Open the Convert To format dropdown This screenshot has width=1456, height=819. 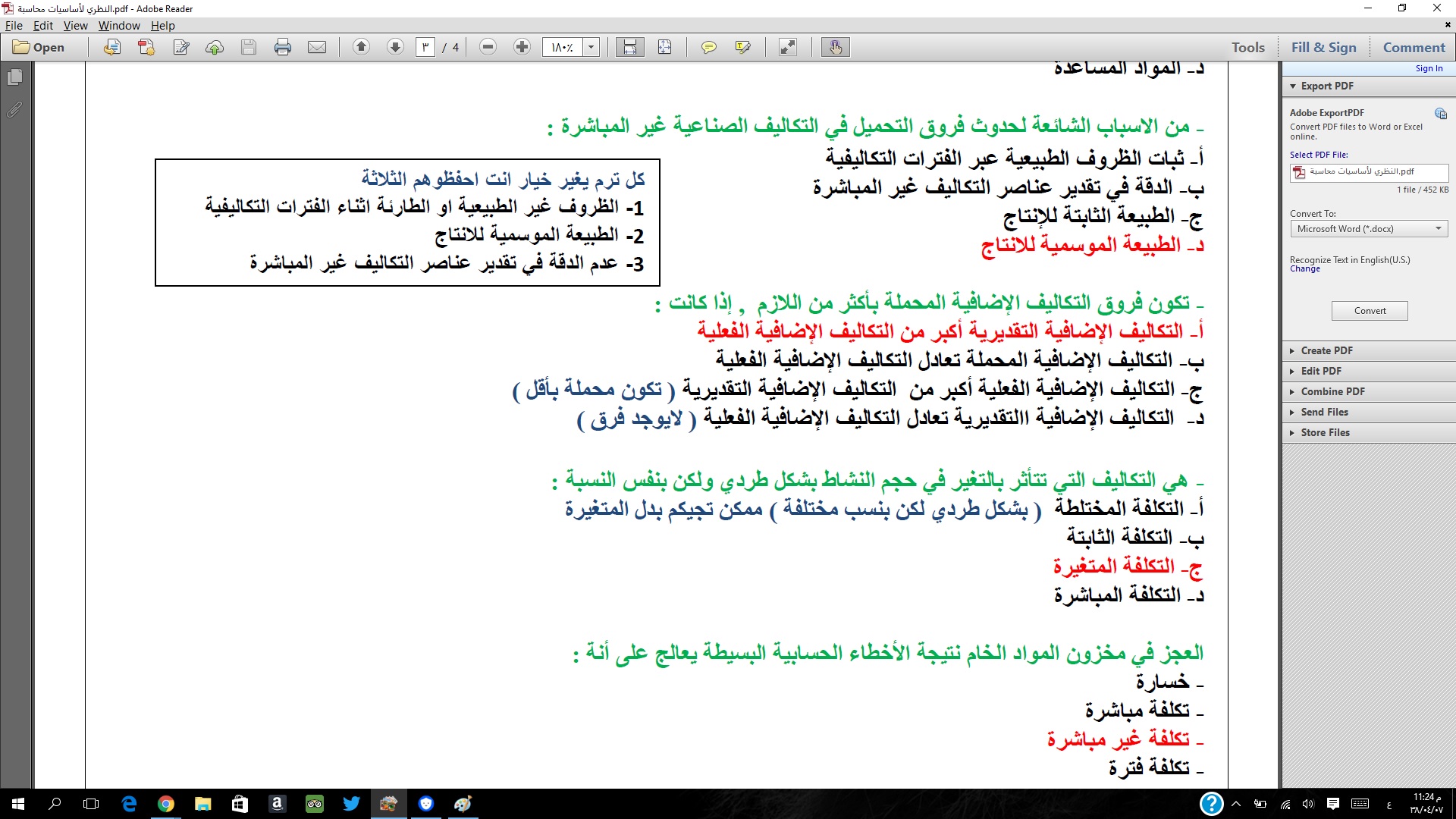click(1369, 228)
